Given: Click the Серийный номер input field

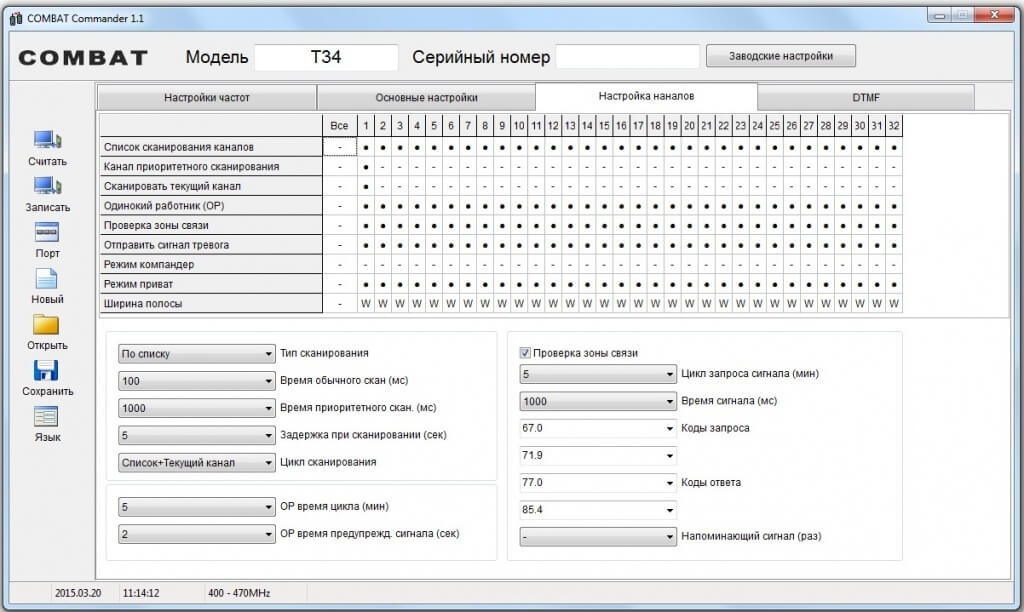Looking at the screenshot, I should pyautogui.click(x=628, y=57).
